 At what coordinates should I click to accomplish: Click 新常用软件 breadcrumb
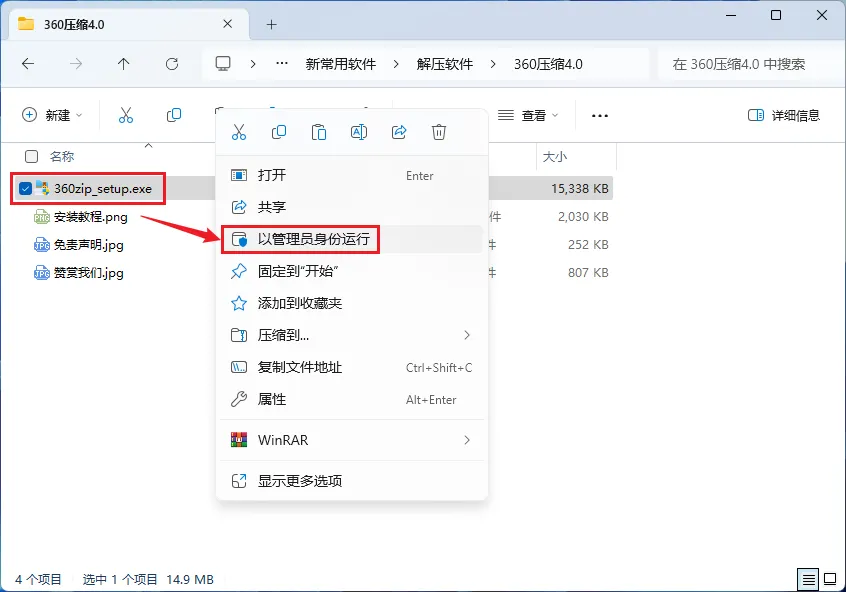coord(340,64)
